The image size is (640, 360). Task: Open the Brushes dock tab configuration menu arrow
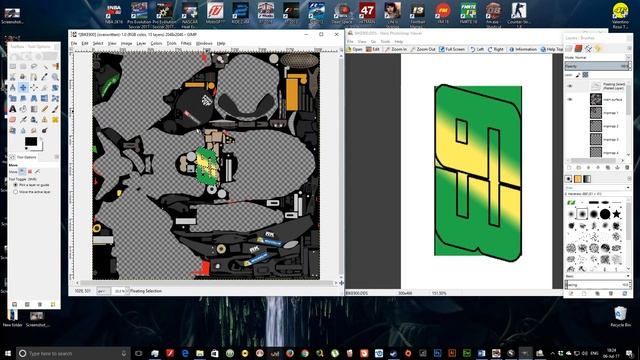click(x=629, y=179)
